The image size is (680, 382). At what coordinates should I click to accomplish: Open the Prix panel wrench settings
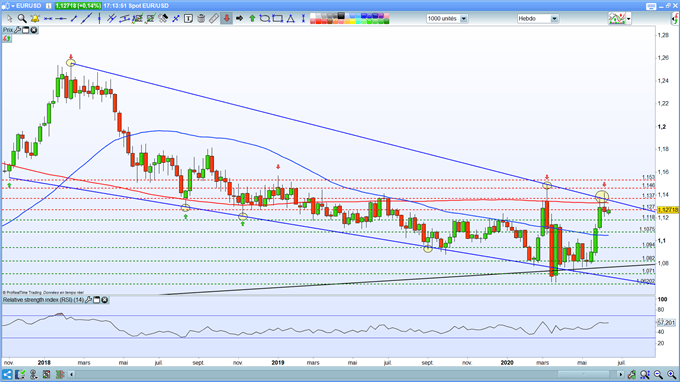[x=17, y=30]
